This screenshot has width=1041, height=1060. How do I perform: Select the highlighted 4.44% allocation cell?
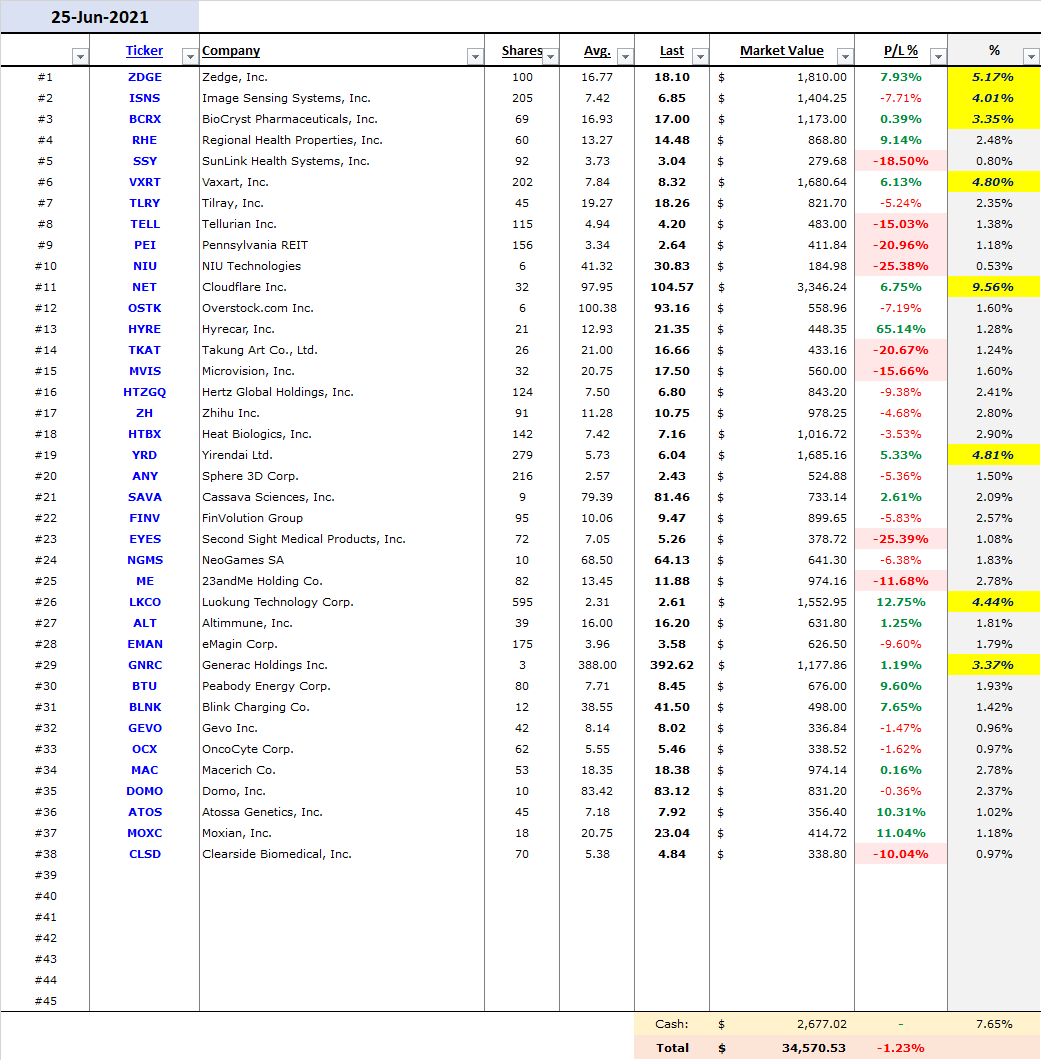(x=994, y=602)
